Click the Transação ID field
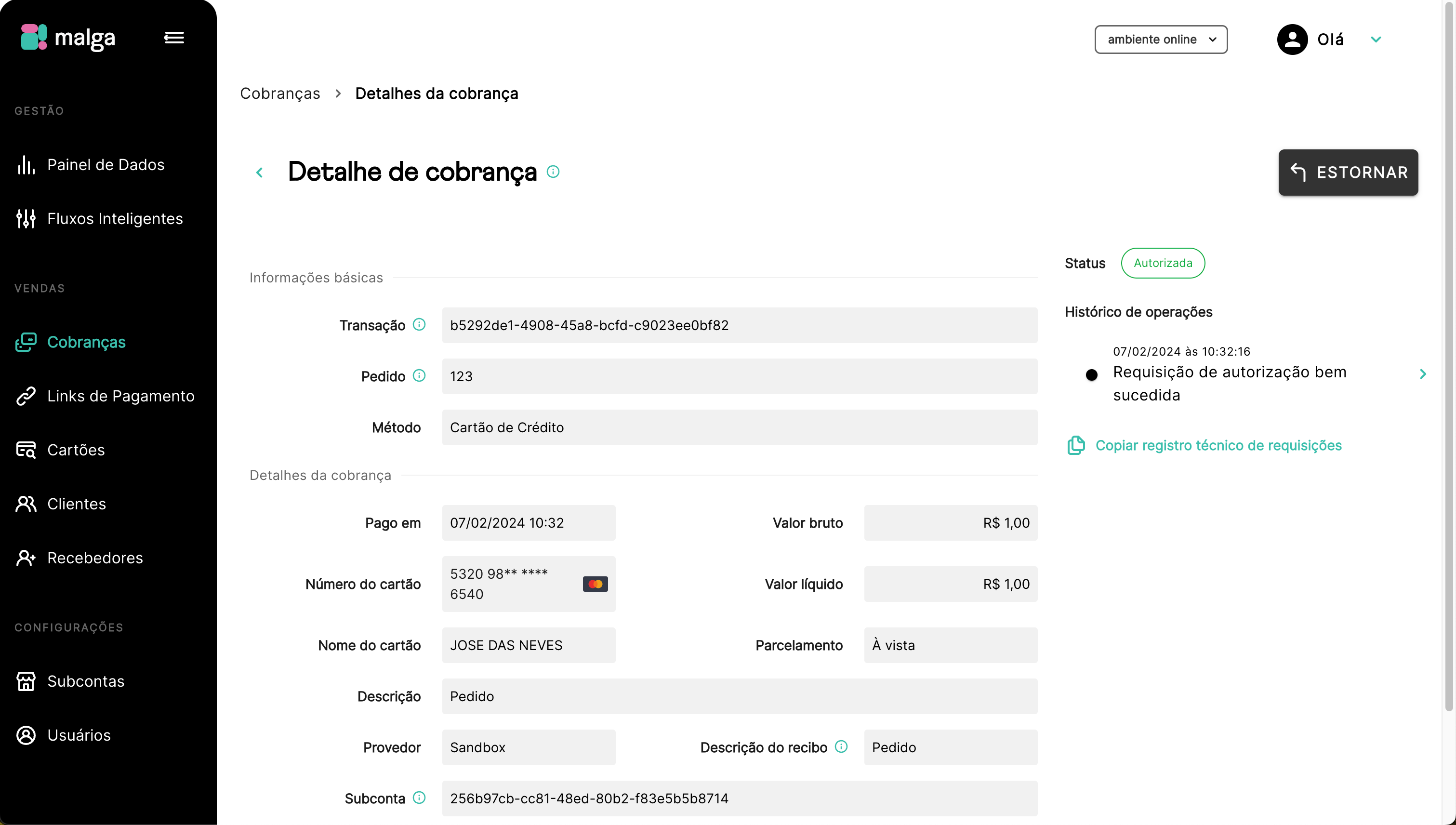Viewport: 1456px width, 825px height. click(740, 325)
